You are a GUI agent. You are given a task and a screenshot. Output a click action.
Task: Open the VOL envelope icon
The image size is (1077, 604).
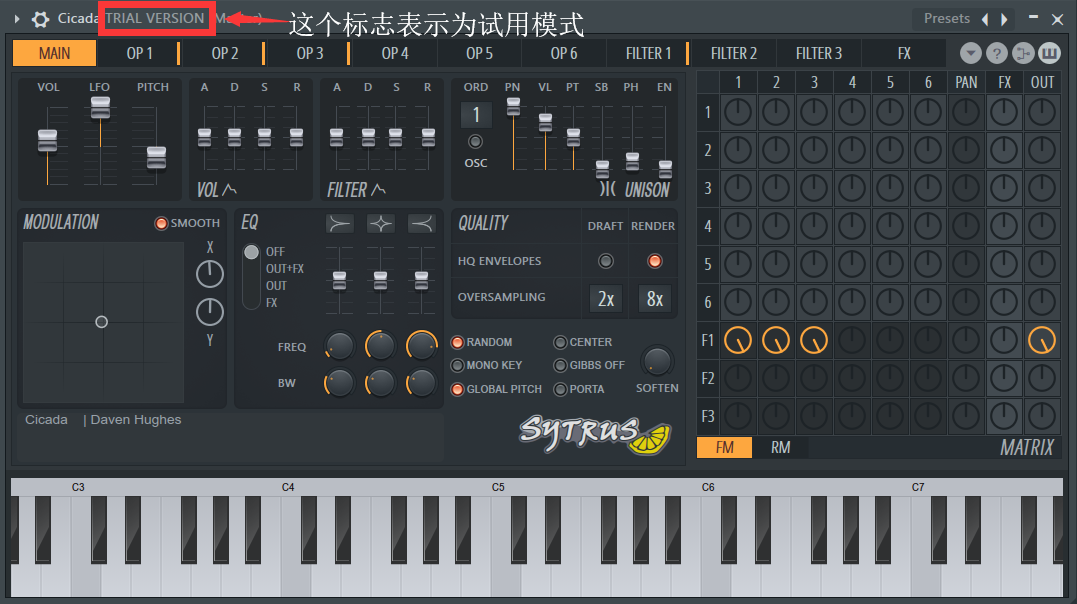coord(229,189)
